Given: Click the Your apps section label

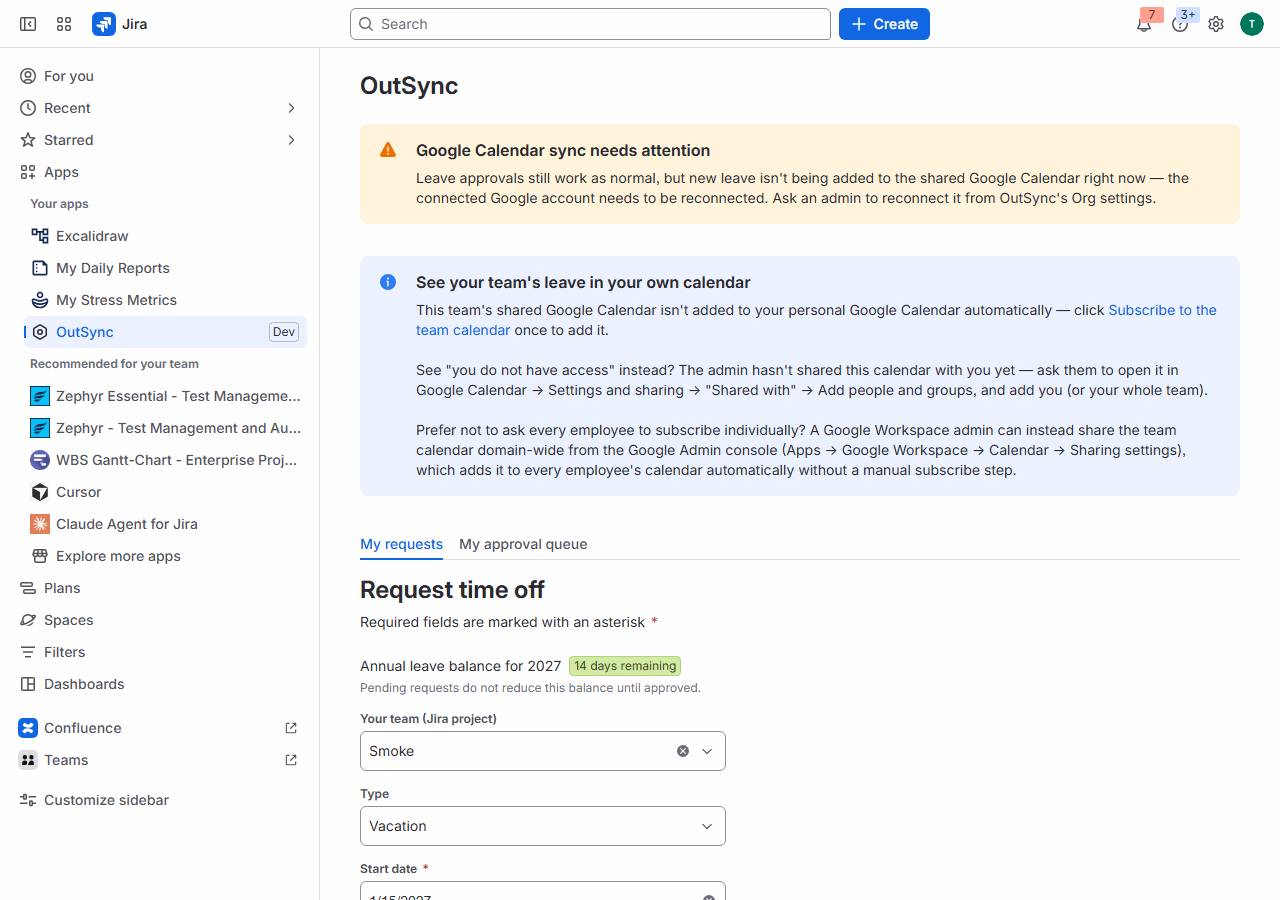Looking at the screenshot, I should (x=59, y=204).
